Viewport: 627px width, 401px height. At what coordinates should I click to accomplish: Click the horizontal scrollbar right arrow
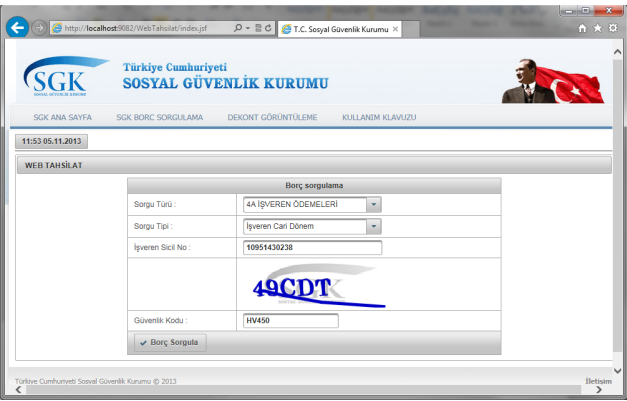tap(598, 390)
